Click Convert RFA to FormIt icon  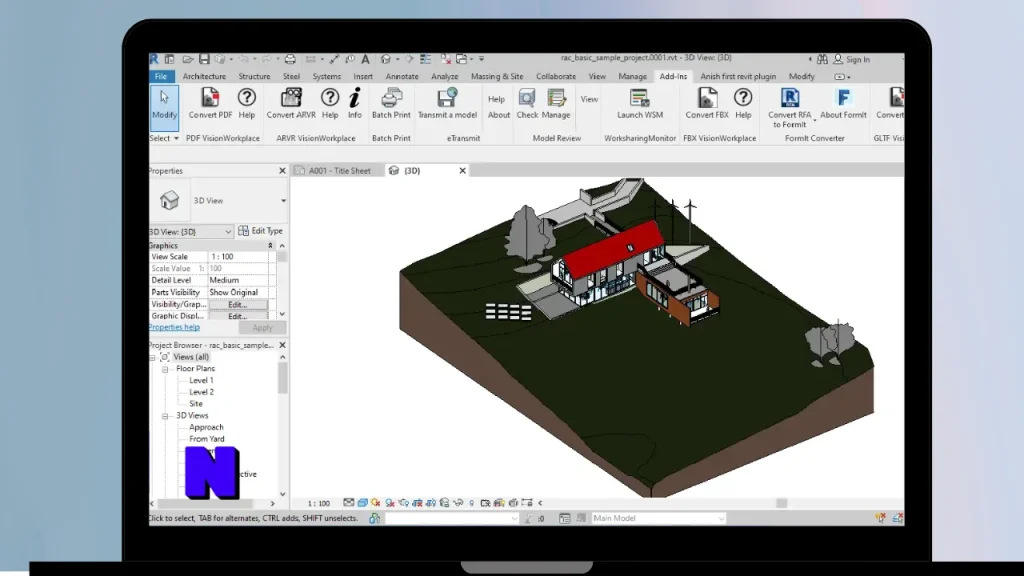790,99
